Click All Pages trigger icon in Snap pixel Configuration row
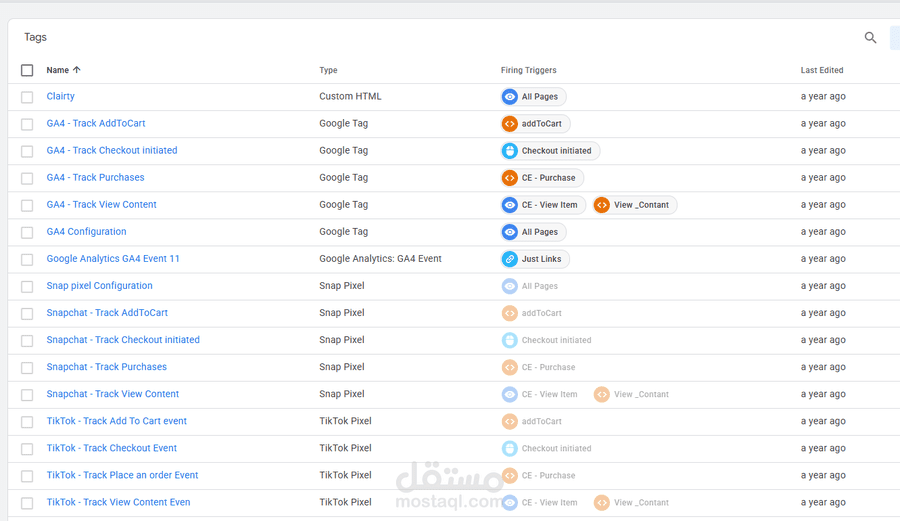 [510, 286]
